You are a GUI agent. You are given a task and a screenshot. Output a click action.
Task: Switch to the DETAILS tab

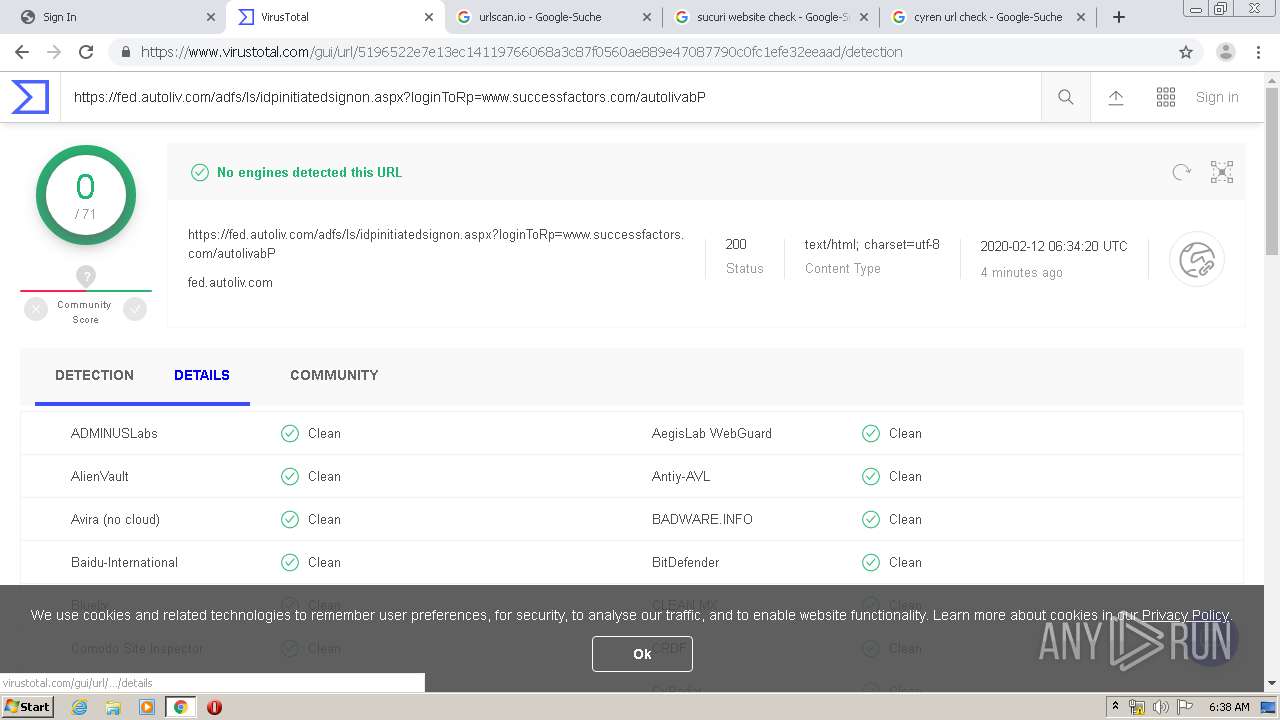pos(202,375)
